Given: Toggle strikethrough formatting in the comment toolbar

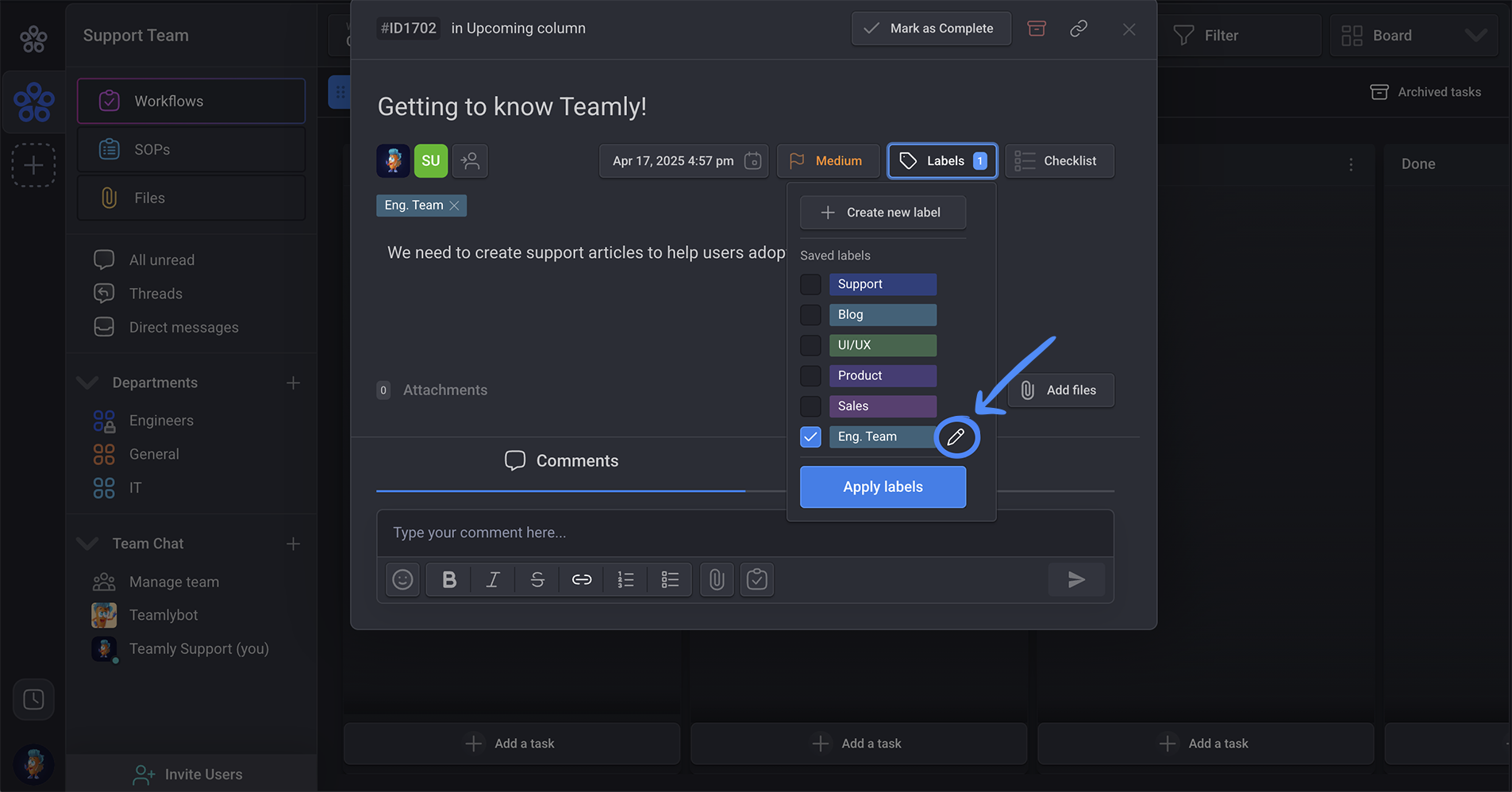Looking at the screenshot, I should tap(537, 579).
